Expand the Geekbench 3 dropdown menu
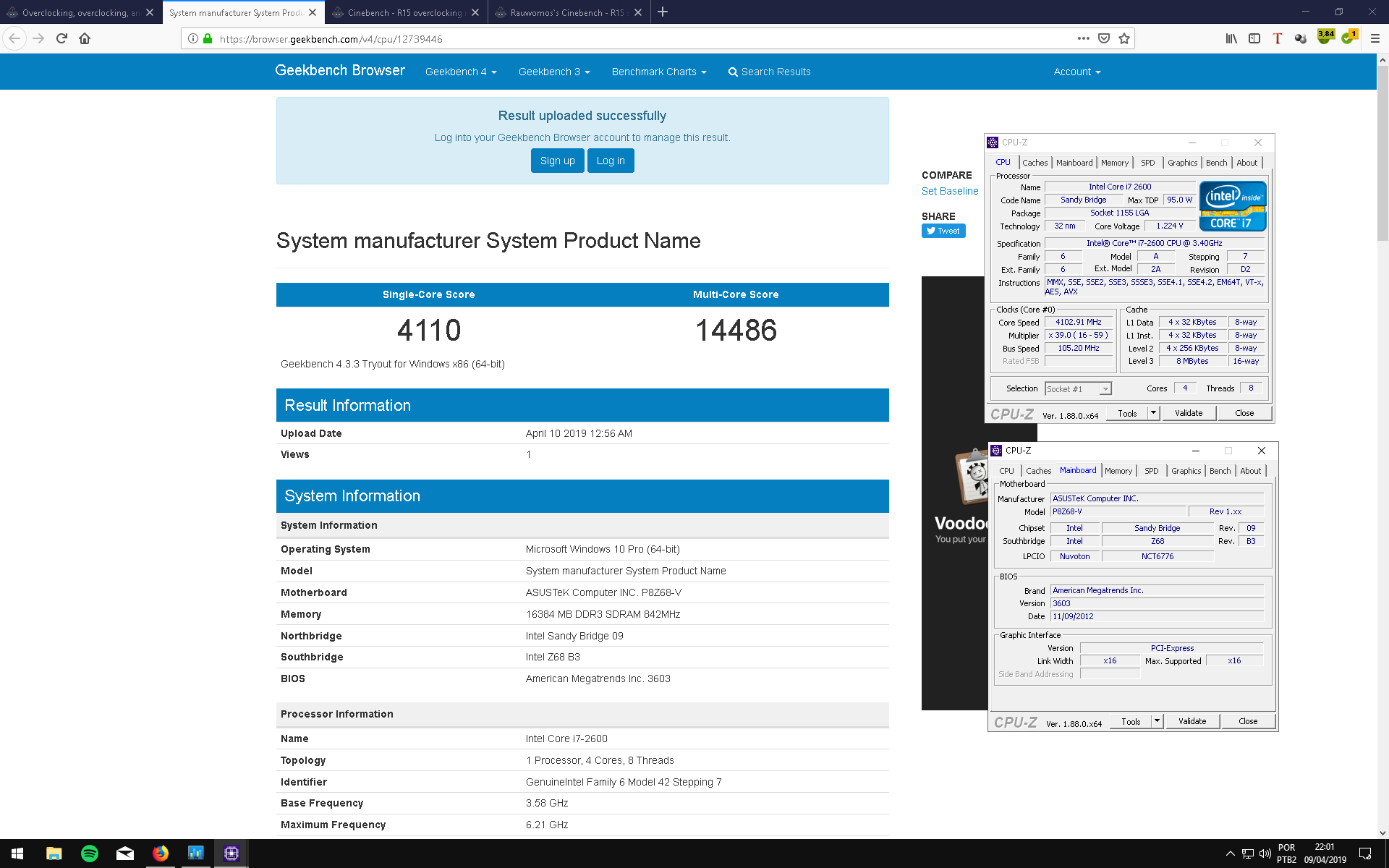This screenshot has height=868, width=1389. (554, 72)
